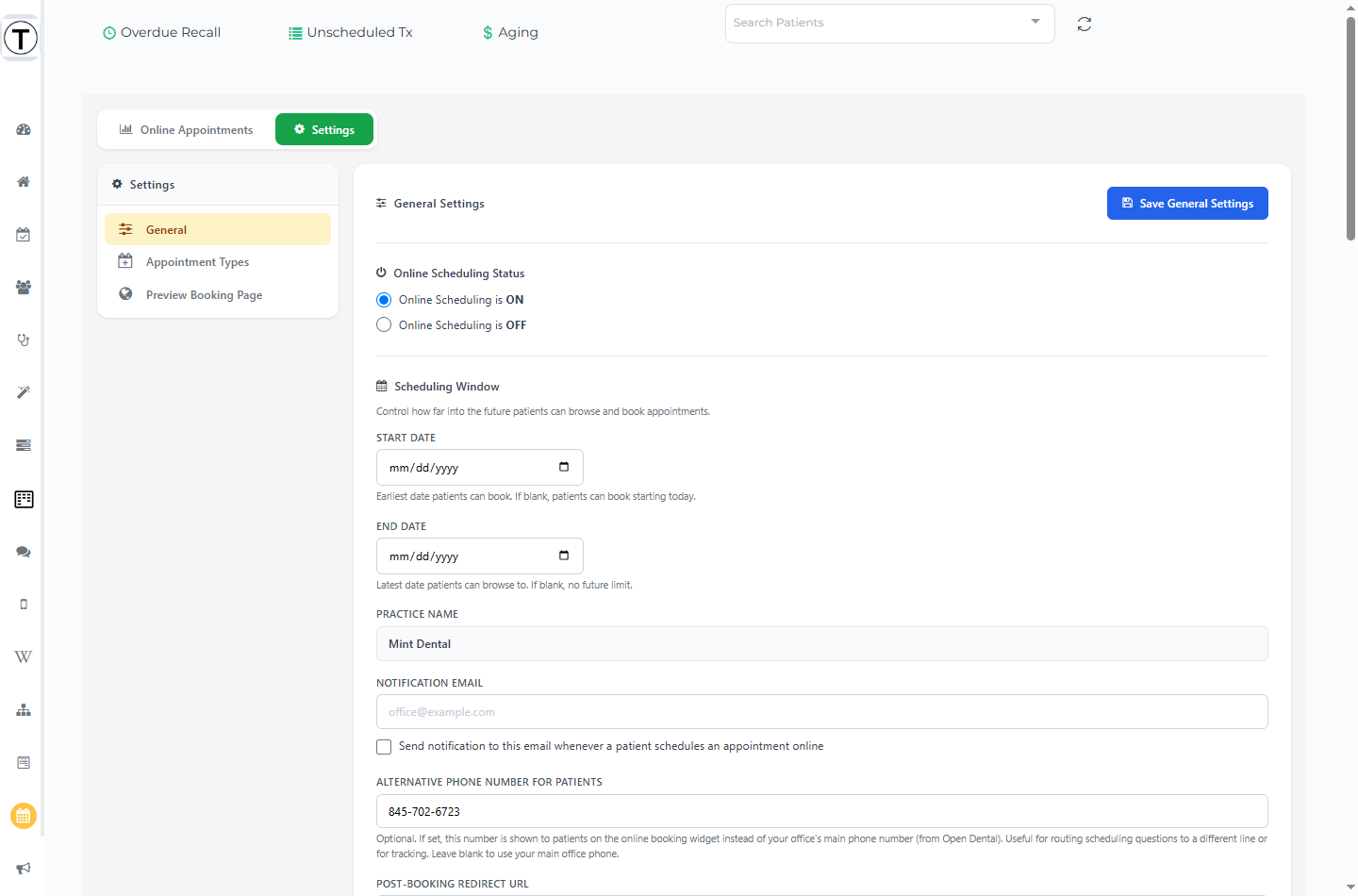Open the magic wand icon in sidebar
Image resolution: width=1358 pixels, height=896 pixels.
(24, 392)
